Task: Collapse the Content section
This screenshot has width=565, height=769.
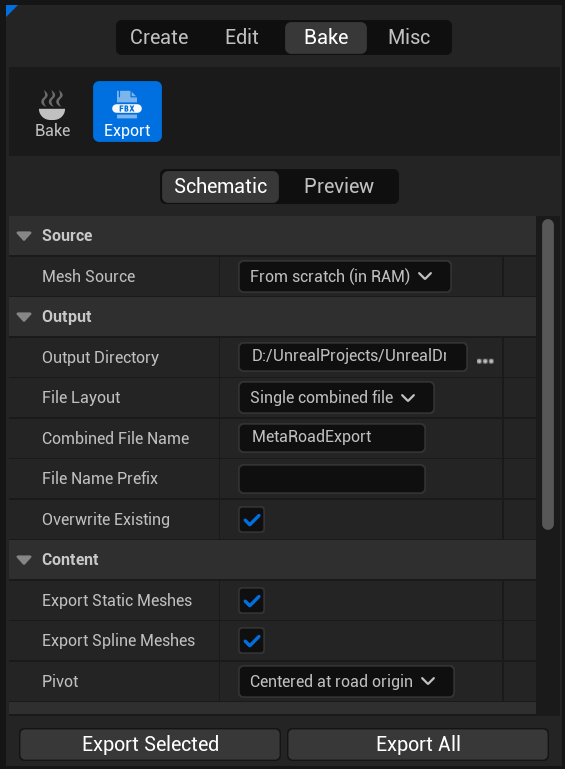Action: 24,560
